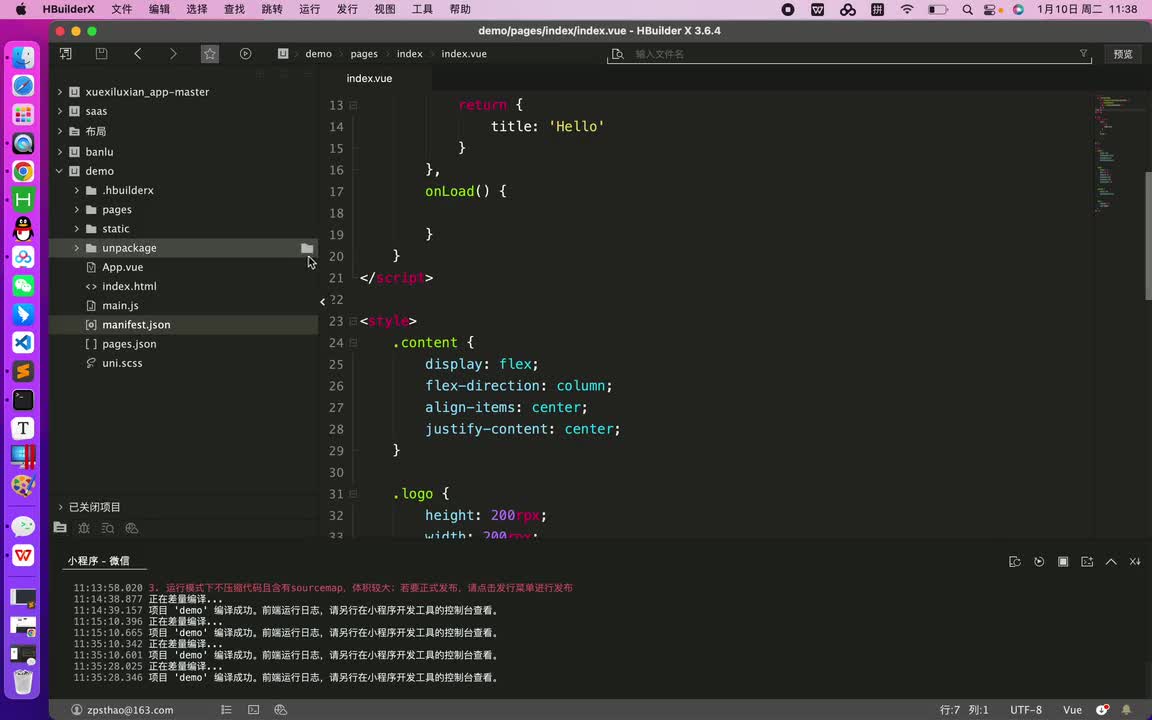Click the project icon before demo breadcrumb
1152x720 pixels.
point(283,54)
